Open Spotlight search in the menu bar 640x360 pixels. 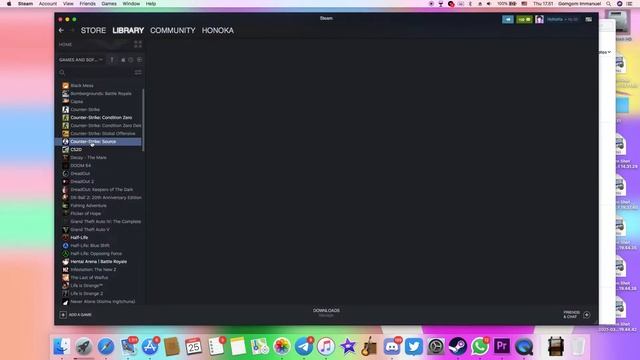[x=609, y=4]
